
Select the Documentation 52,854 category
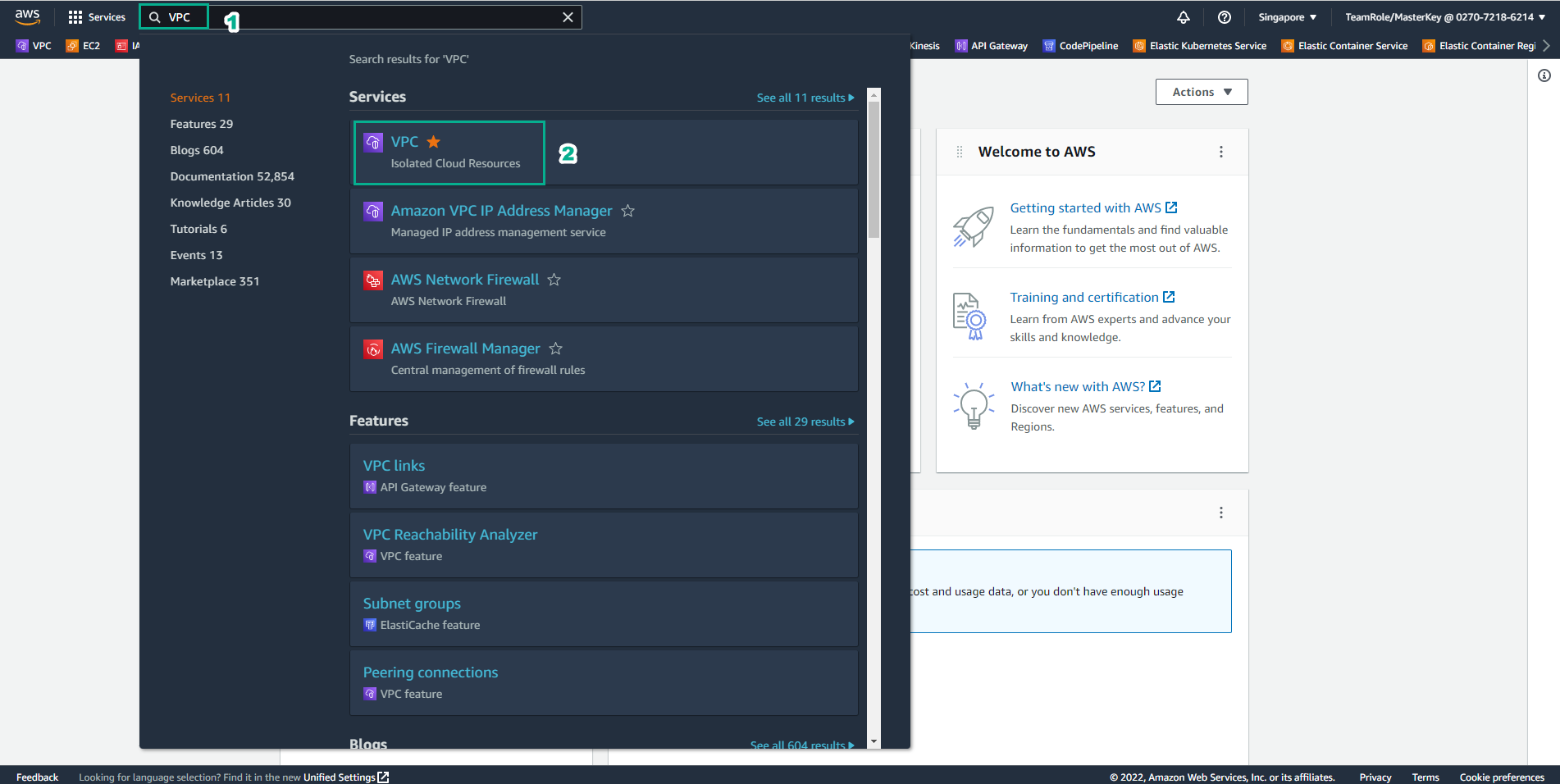(232, 175)
